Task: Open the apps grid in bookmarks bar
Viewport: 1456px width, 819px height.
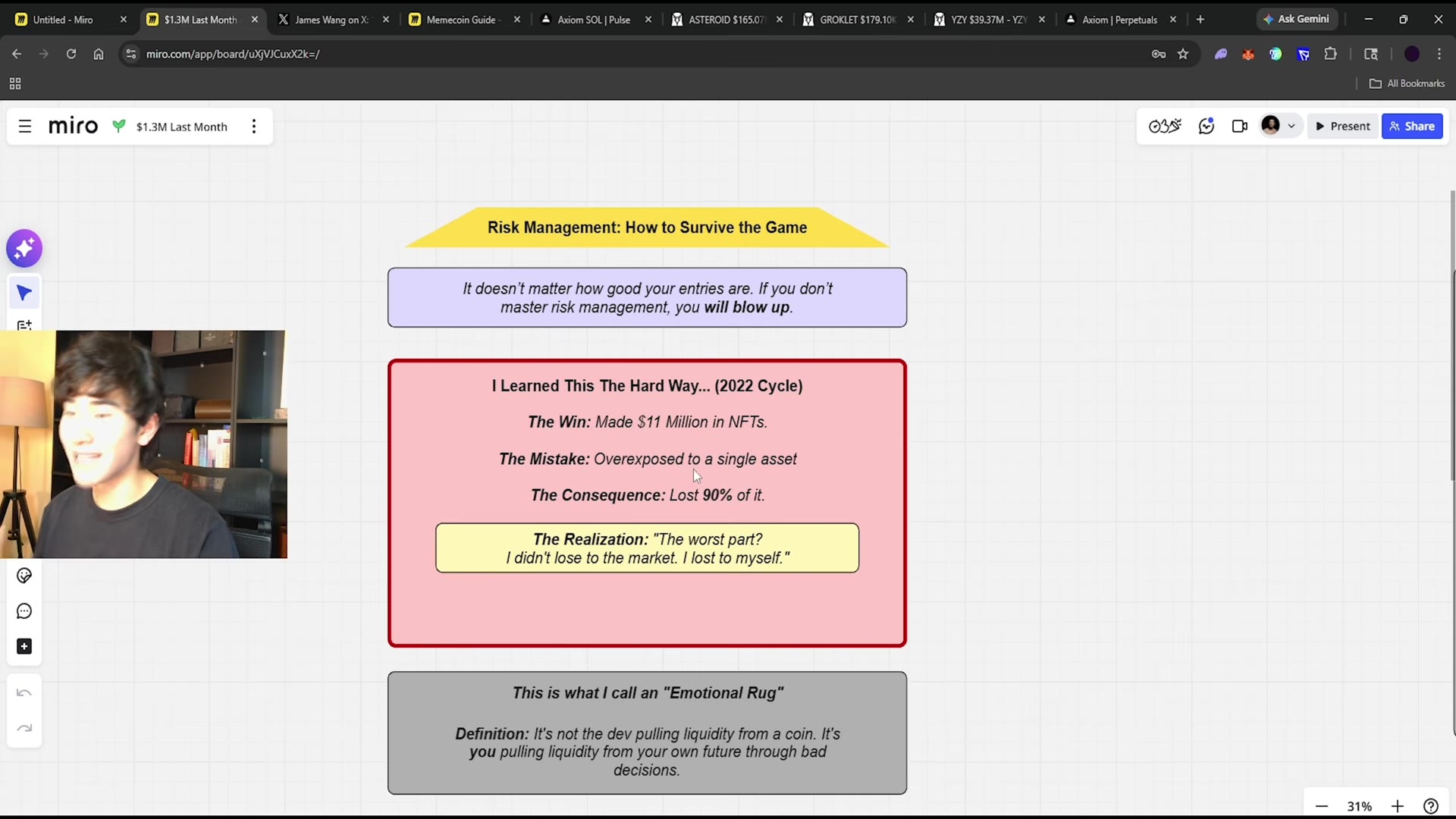Action: click(x=15, y=83)
